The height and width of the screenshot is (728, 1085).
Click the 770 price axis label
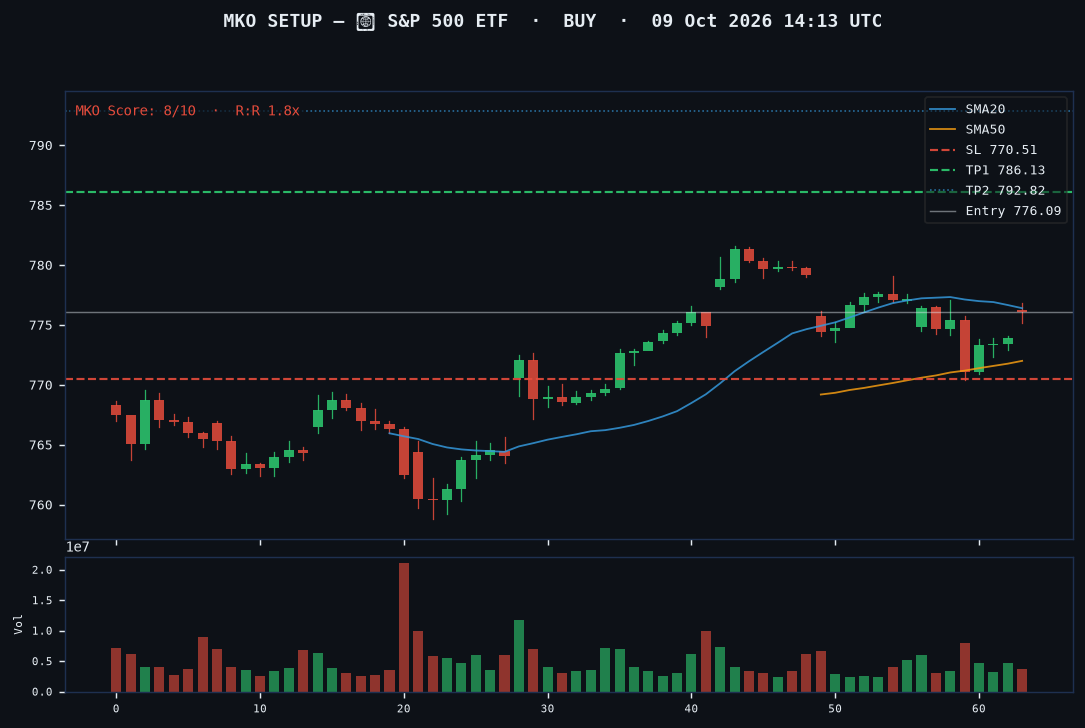40,385
